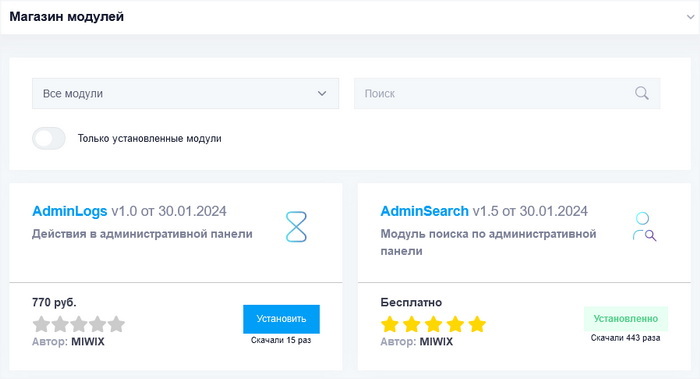Collapse the 'Магазин модулей' panel chevron

coord(690,17)
